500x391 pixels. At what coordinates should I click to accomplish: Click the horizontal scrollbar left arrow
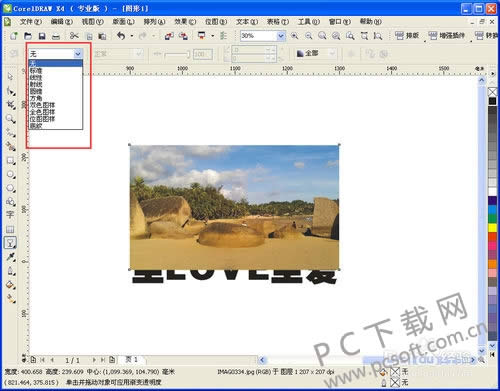tap(262, 360)
